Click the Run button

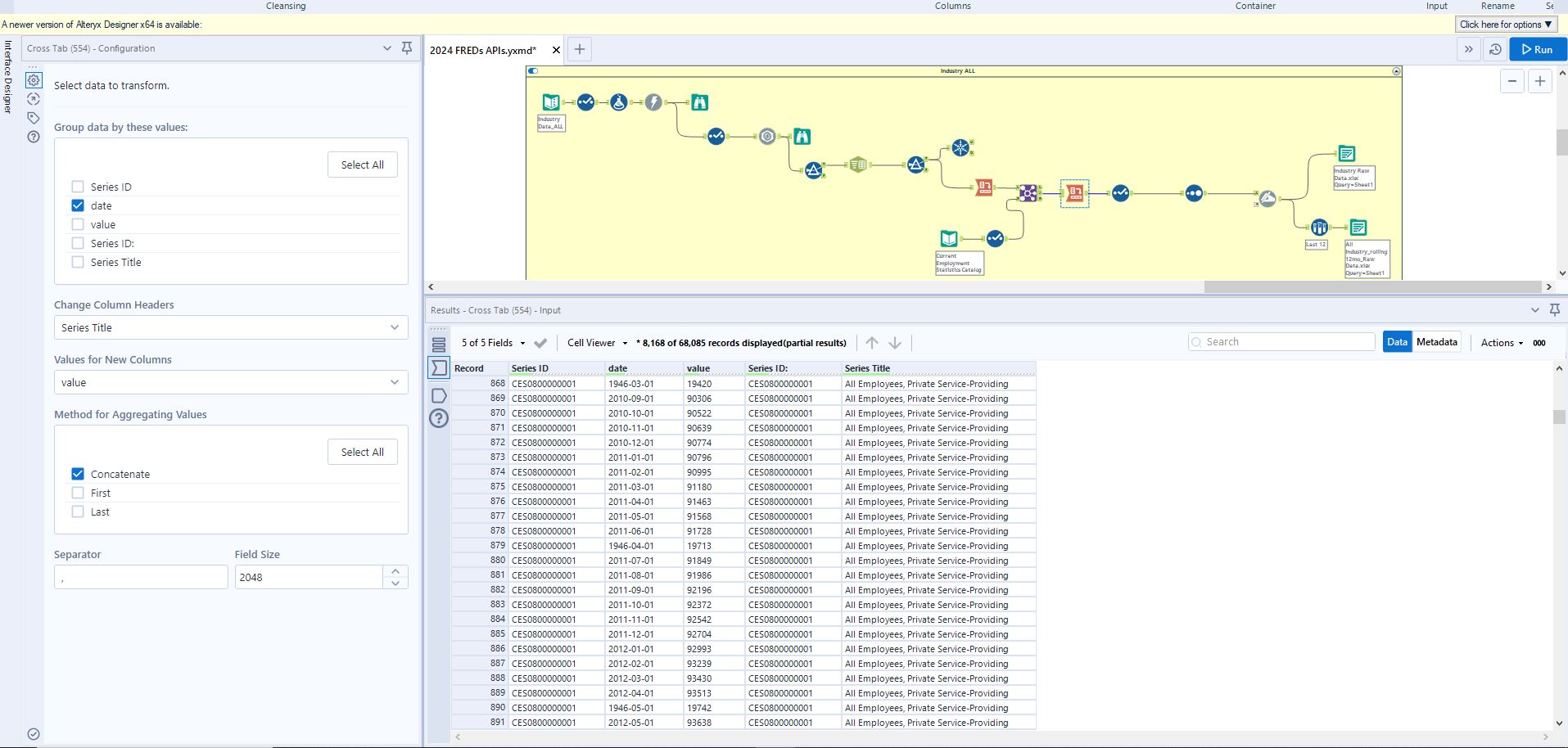click(1538, 49)
